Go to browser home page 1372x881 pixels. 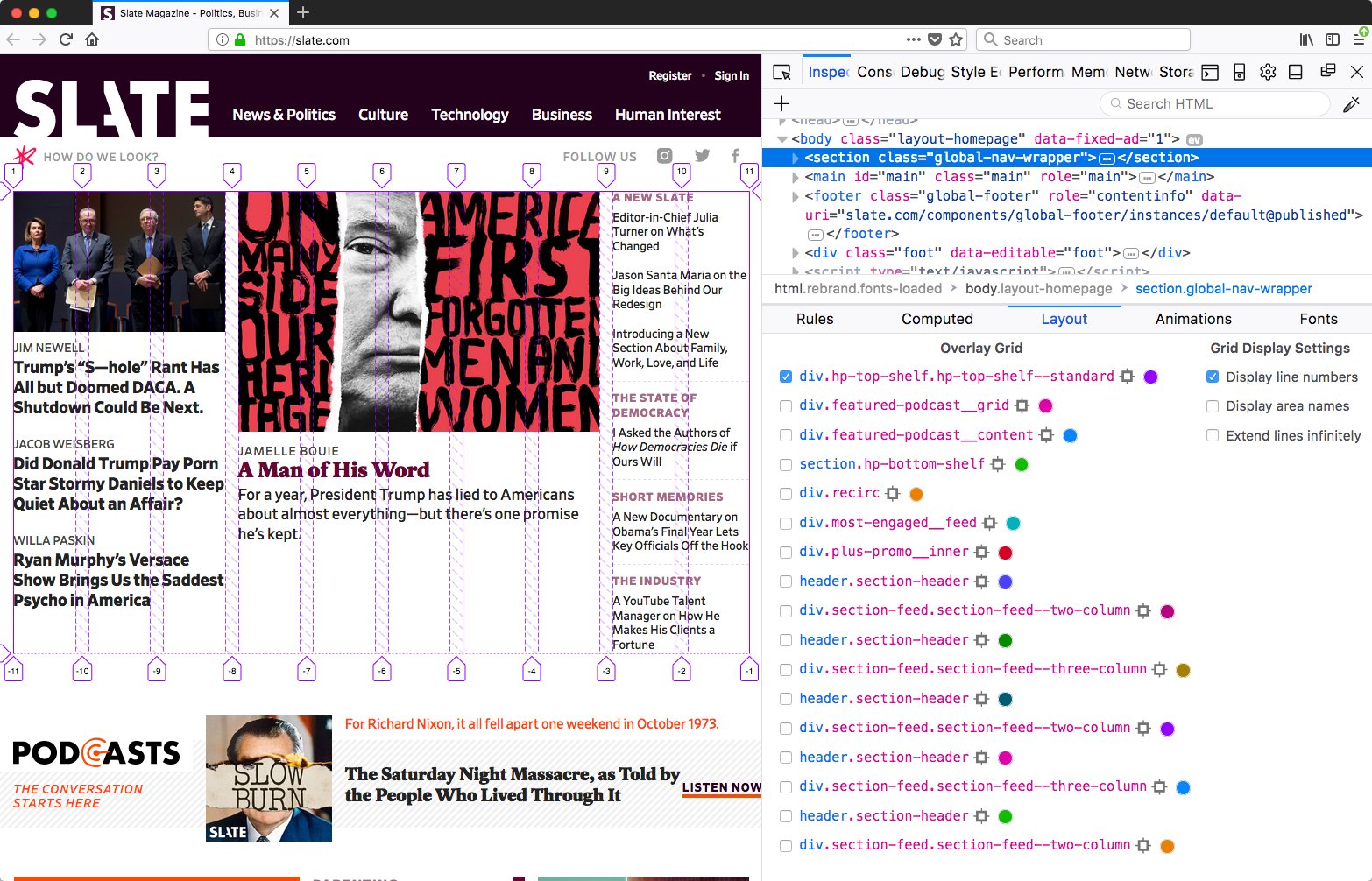(92, 39)
